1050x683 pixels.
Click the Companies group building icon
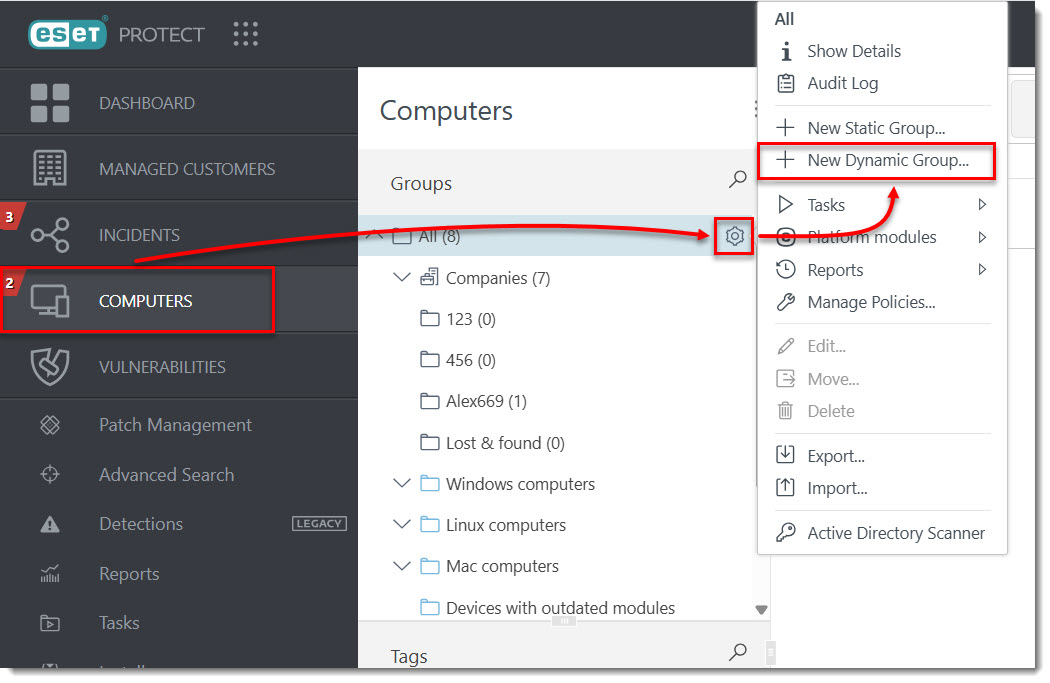[x=429, y=277]
